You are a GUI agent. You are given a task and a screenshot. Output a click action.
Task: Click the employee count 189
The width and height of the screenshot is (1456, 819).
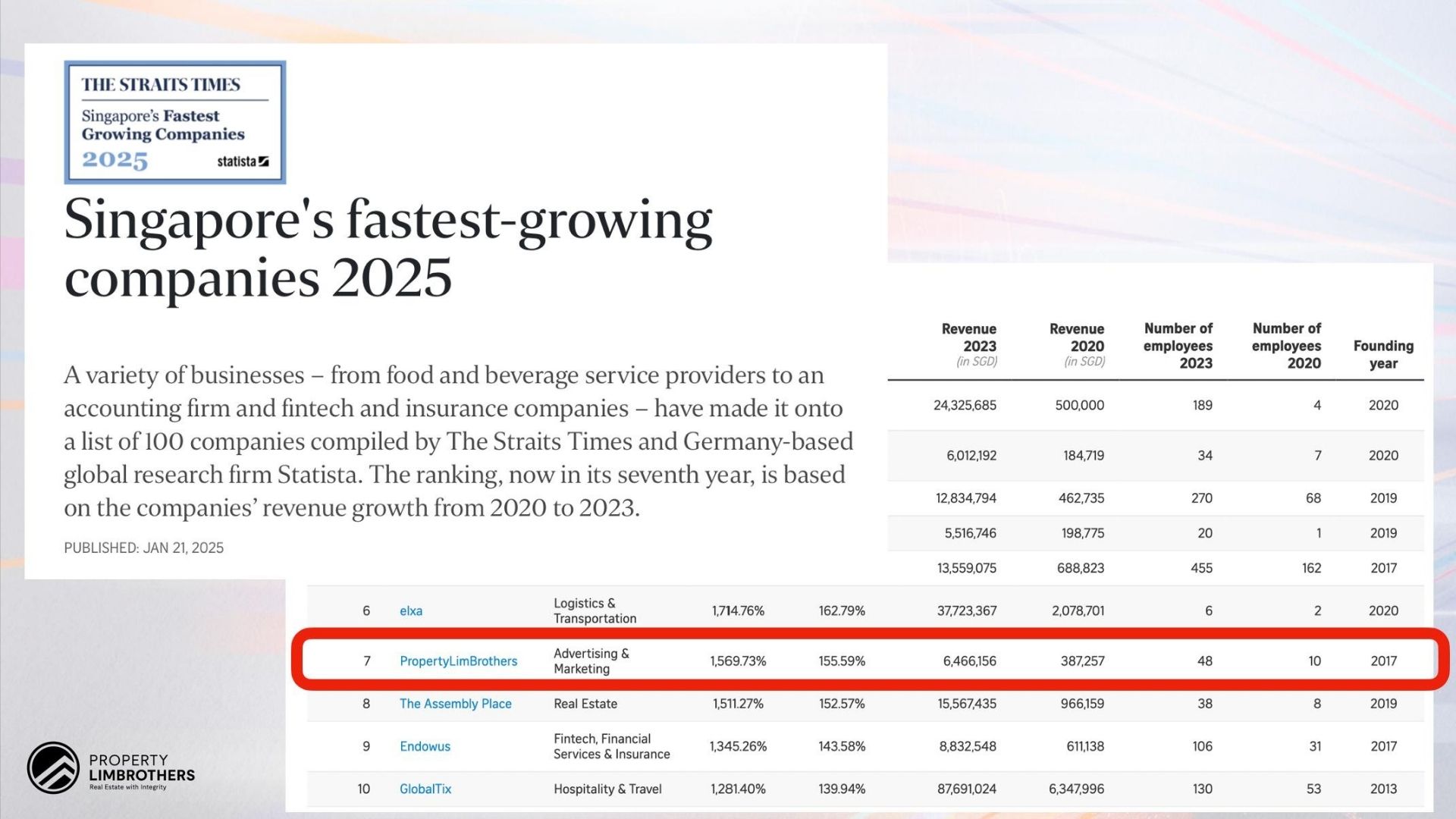coord(1202,405)
